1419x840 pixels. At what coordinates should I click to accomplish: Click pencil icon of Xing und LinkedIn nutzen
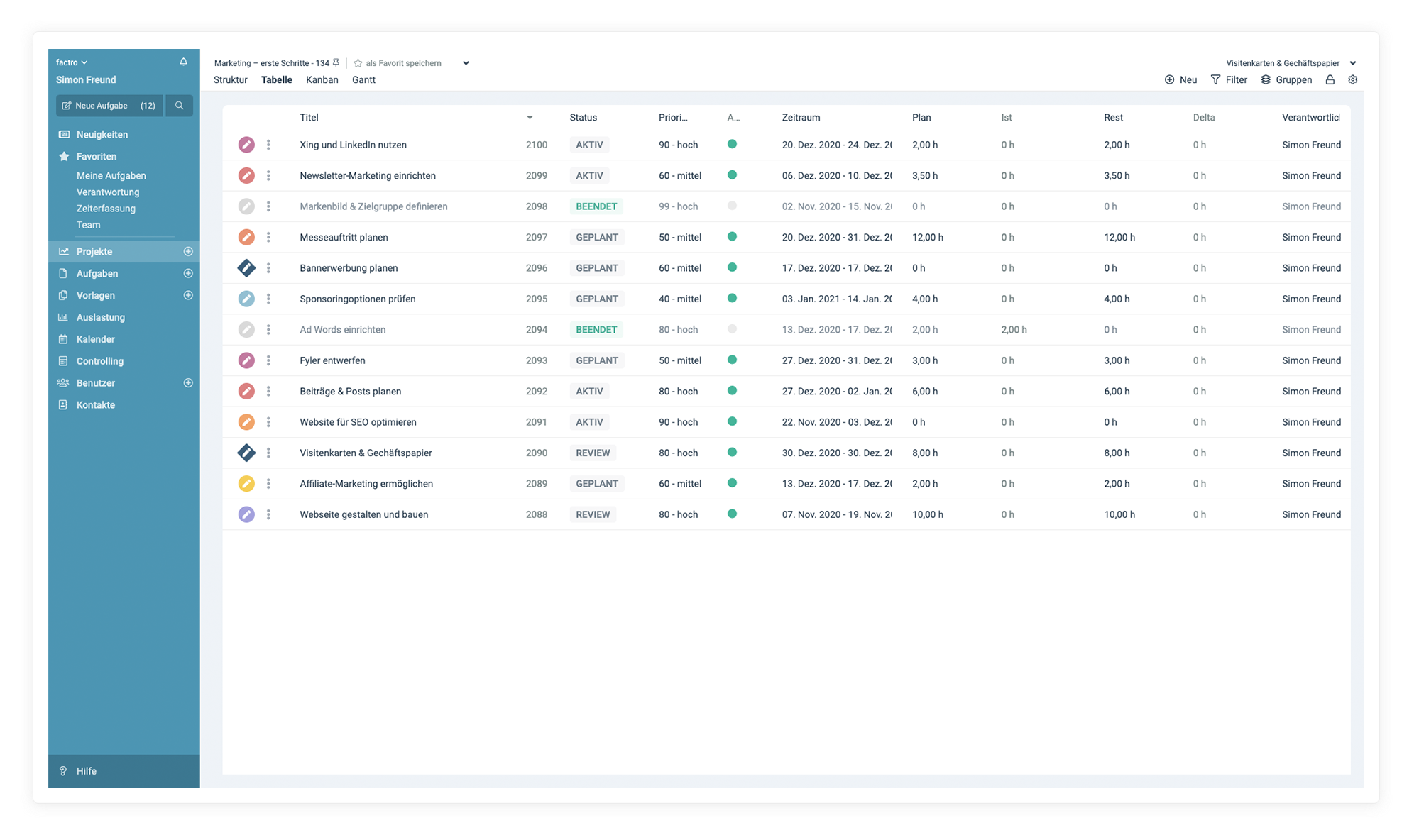pos(246,145)
